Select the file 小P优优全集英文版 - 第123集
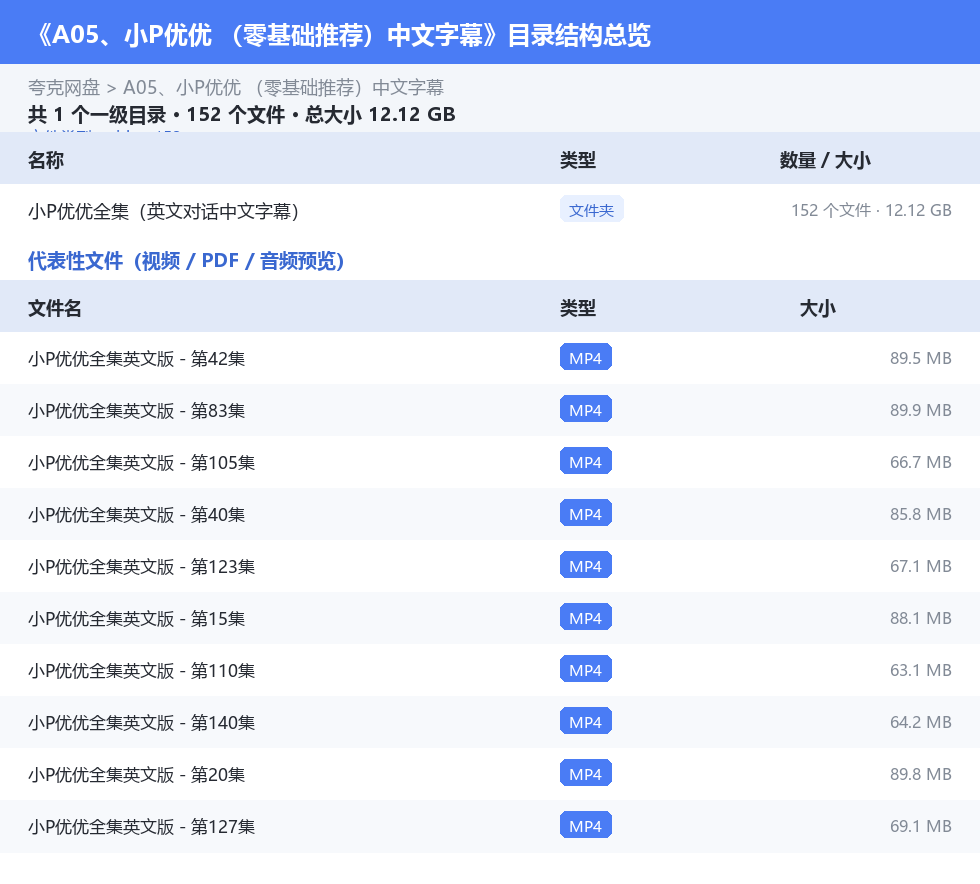The image size is (980, 884). [141, 566]
